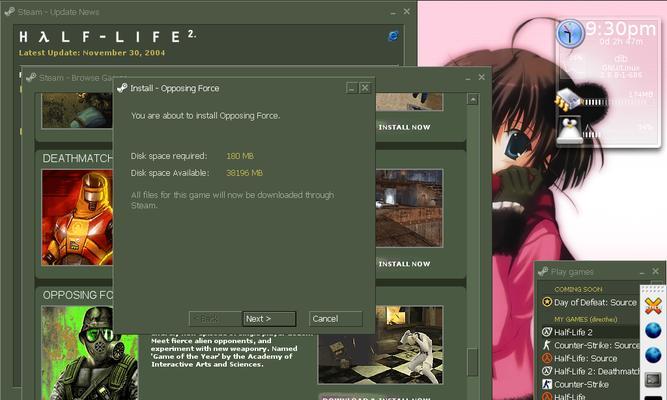The width and height of the screenshot is (667, 400).
Task: Click the Steam logo in Browse Games title bar
Action: (31, 77)
